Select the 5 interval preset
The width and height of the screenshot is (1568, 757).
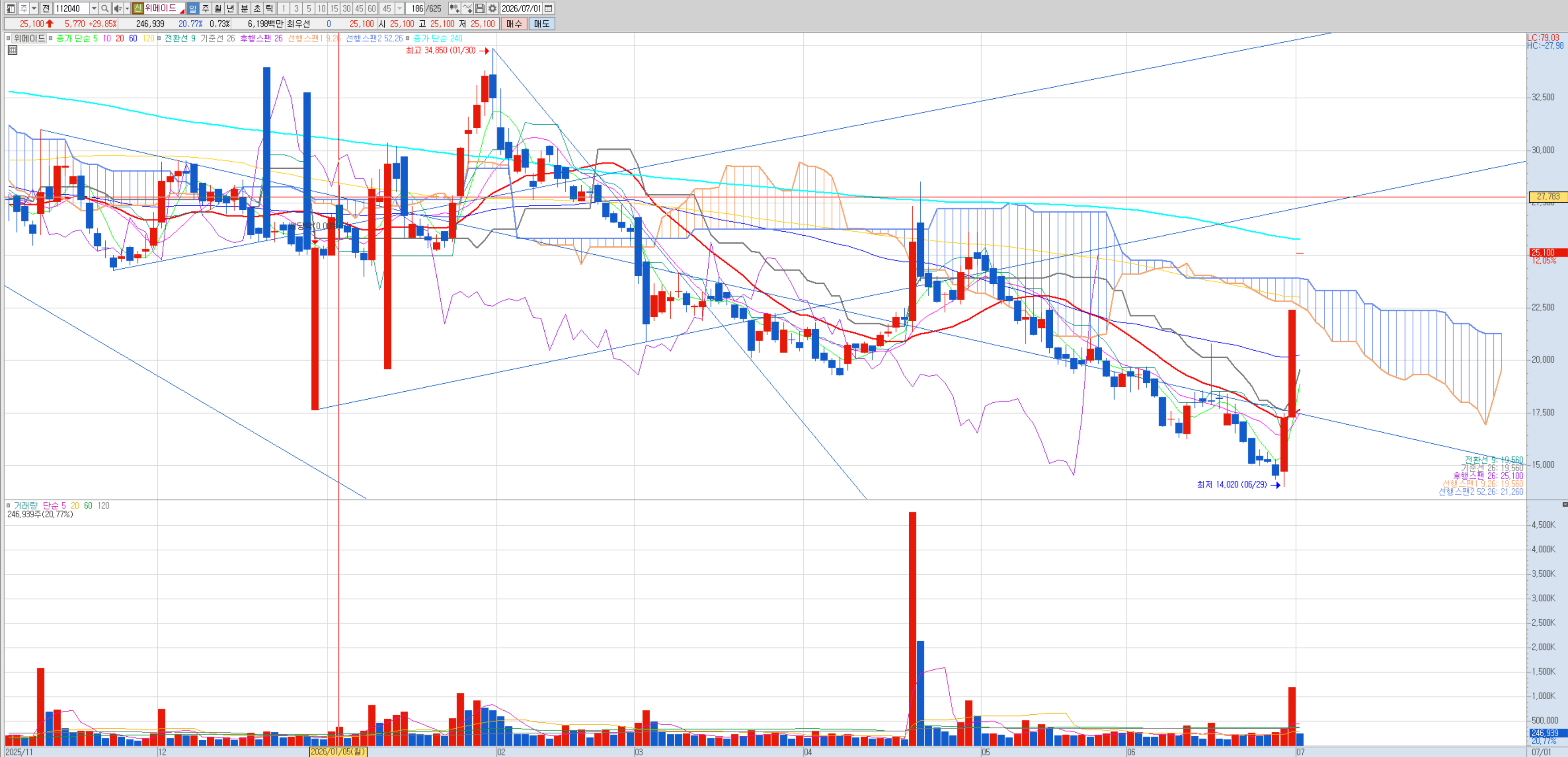pos(309,8)
